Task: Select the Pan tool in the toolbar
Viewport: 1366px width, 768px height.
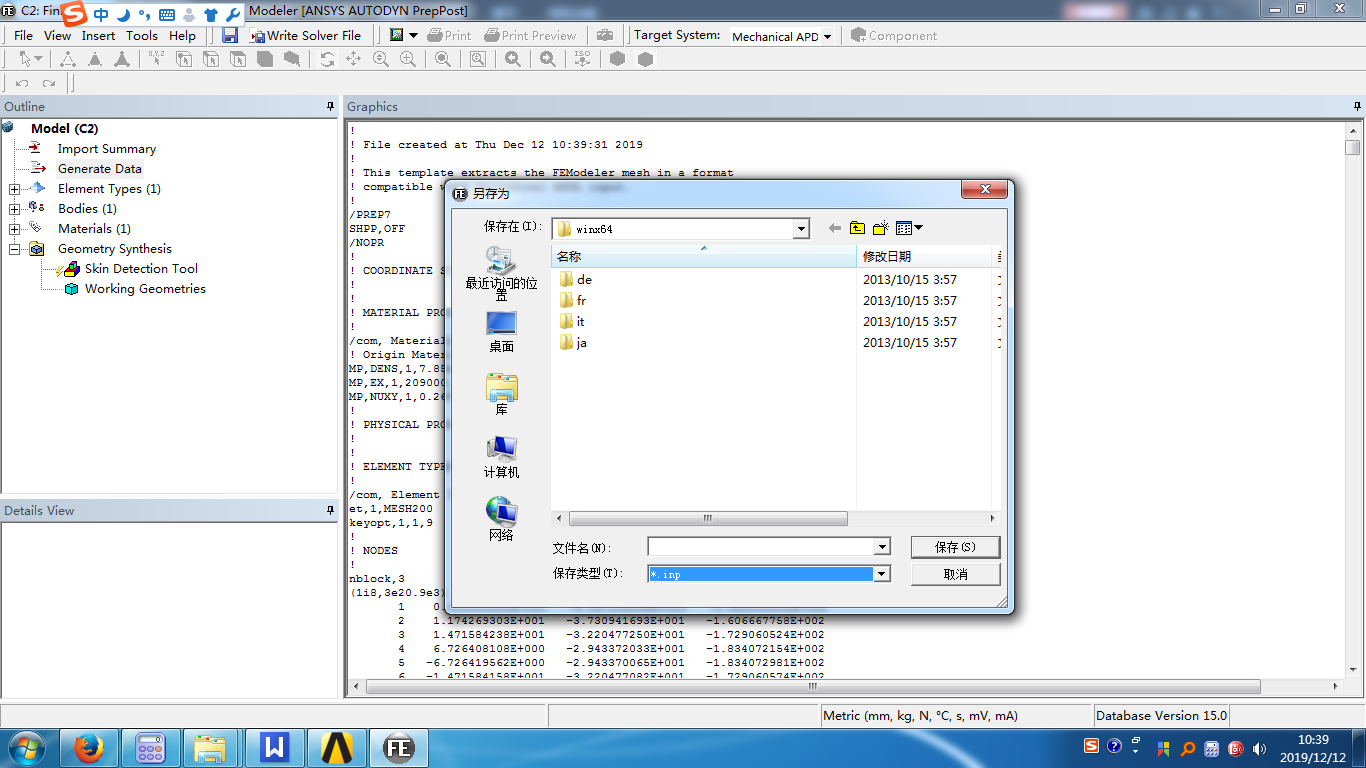Action: coord(353,59)
